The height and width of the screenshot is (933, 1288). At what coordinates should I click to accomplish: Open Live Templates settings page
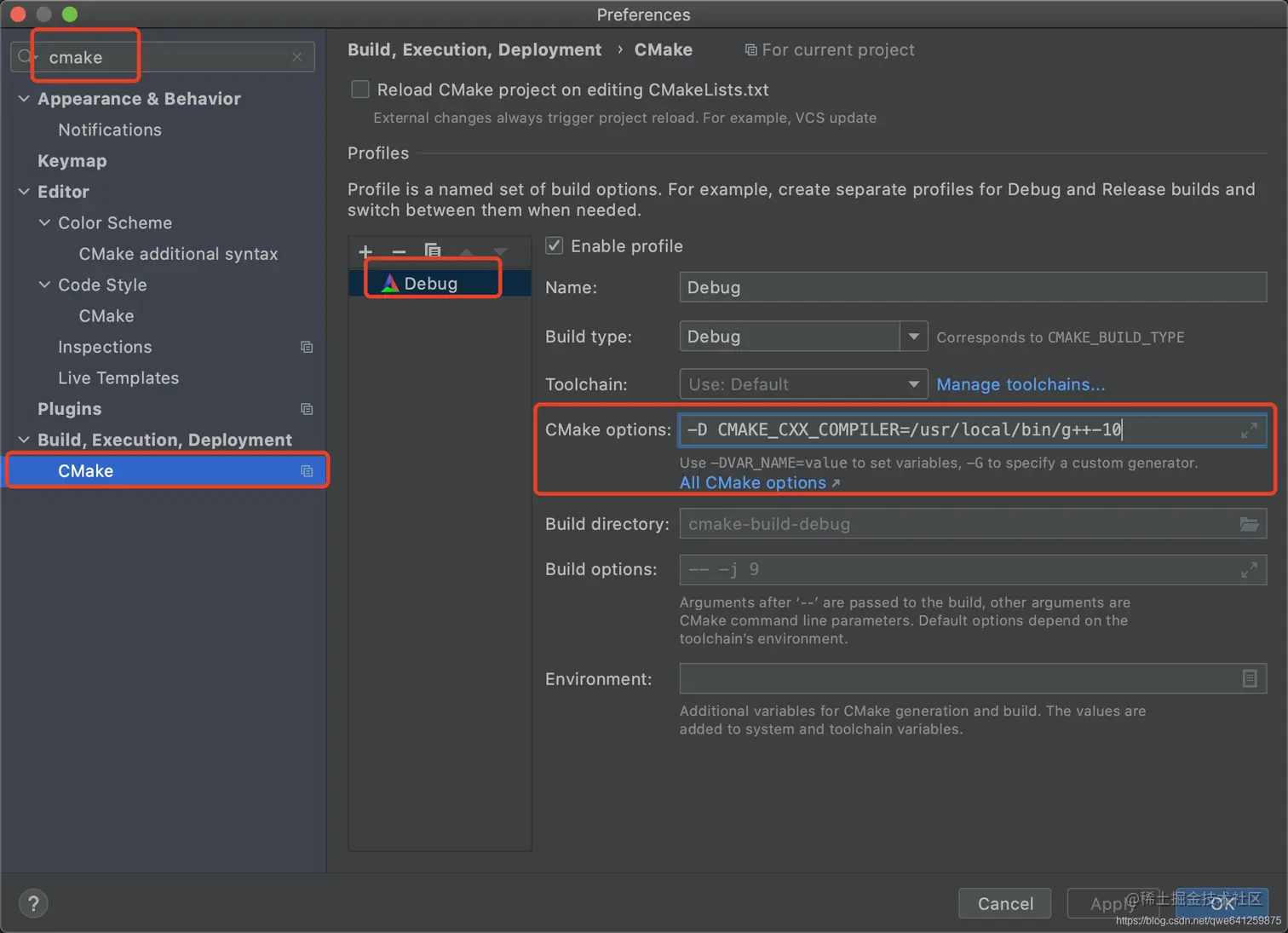click(x=118, y=377)
